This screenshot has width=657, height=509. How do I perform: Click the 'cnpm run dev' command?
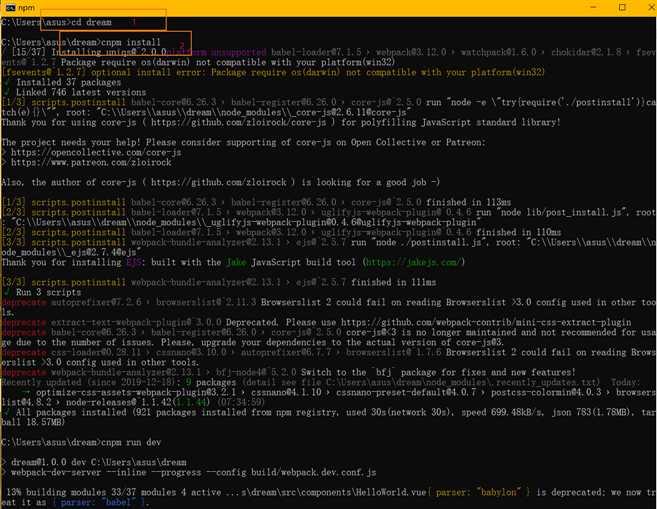(131, 442)
